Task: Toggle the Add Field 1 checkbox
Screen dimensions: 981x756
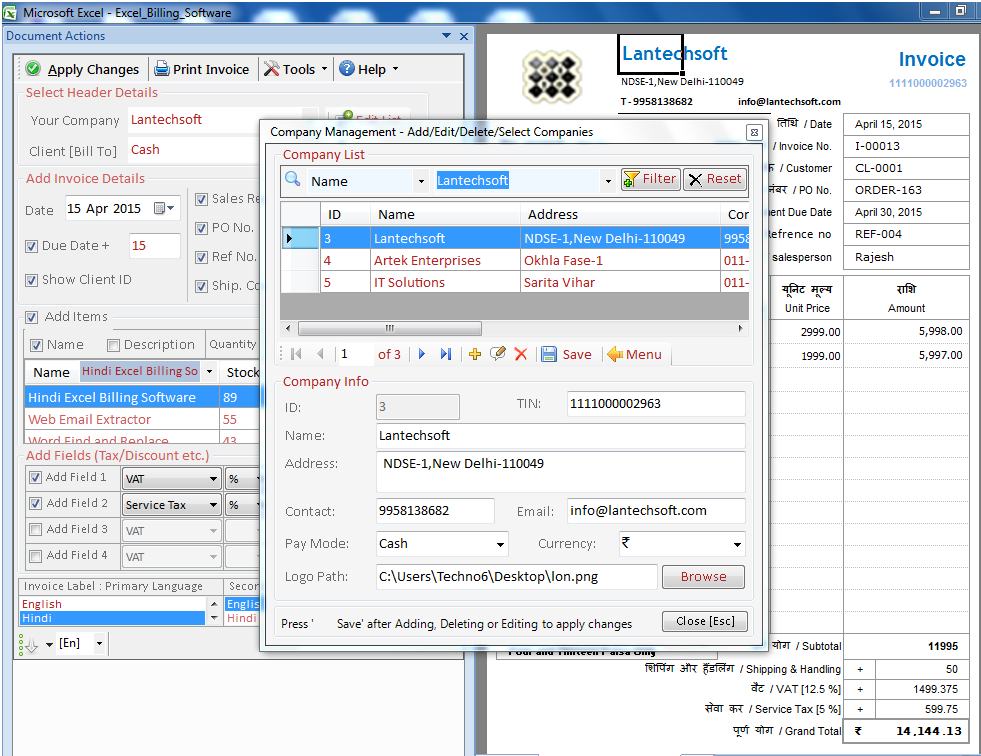Action: [36, 478]
